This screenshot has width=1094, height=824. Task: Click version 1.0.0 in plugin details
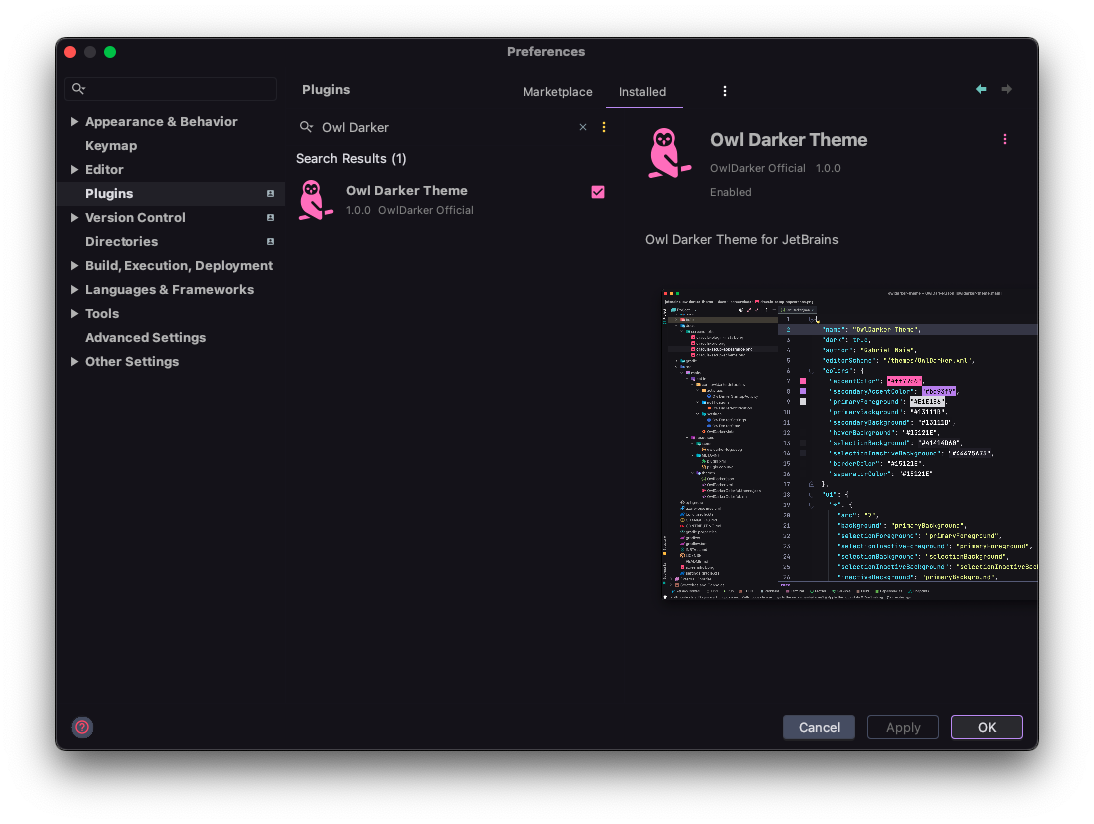click(x=828, y=168)
